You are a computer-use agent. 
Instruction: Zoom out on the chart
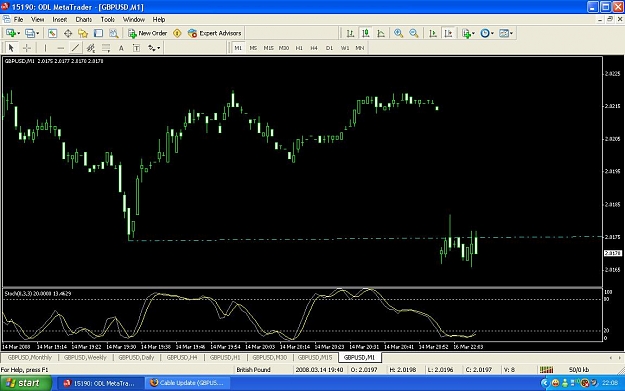coord(414,33)
